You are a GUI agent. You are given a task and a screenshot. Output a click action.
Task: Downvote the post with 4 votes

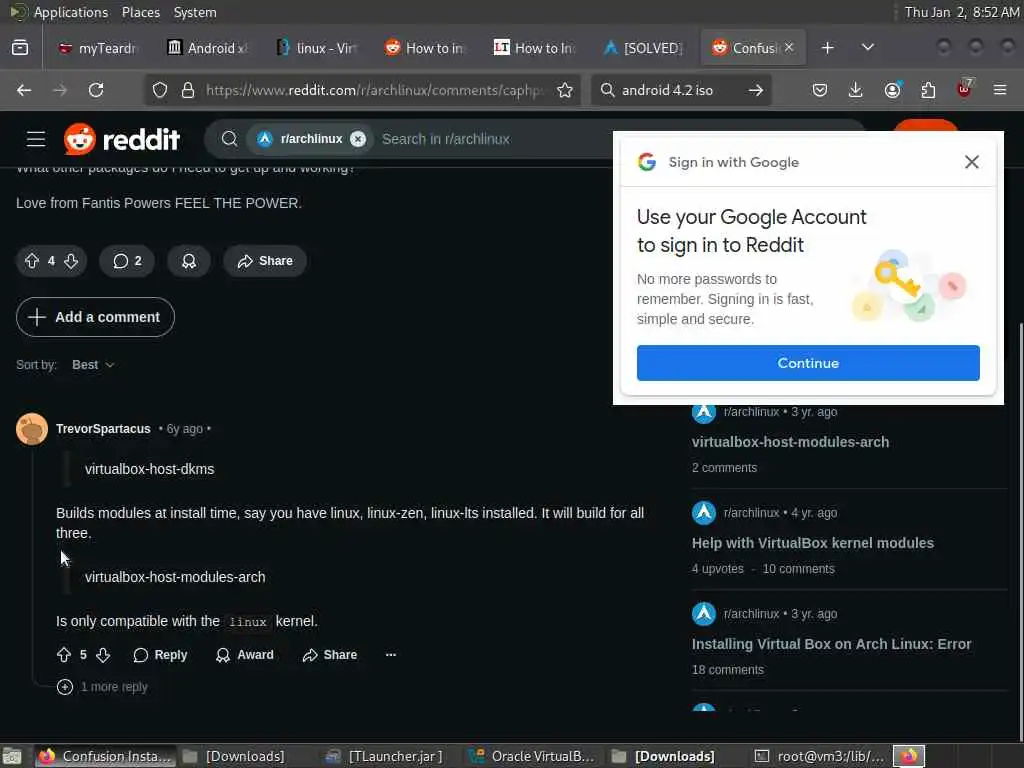click(71, 261)
